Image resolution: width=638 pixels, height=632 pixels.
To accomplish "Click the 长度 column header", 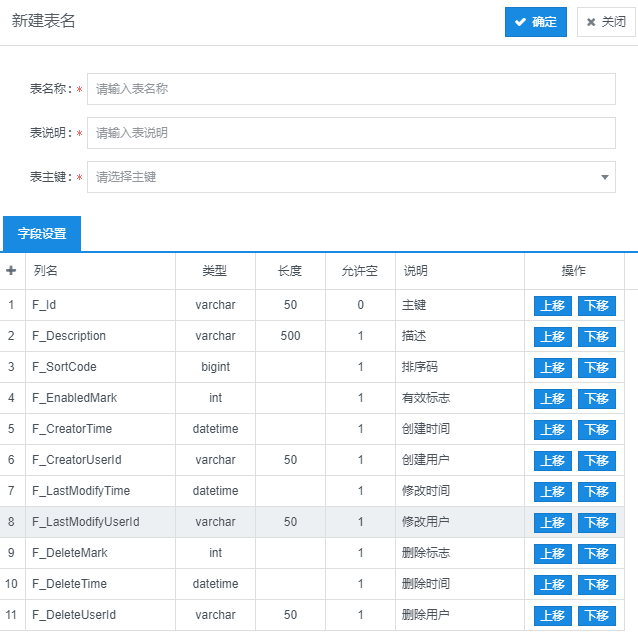I will click(x=290, y=271).
